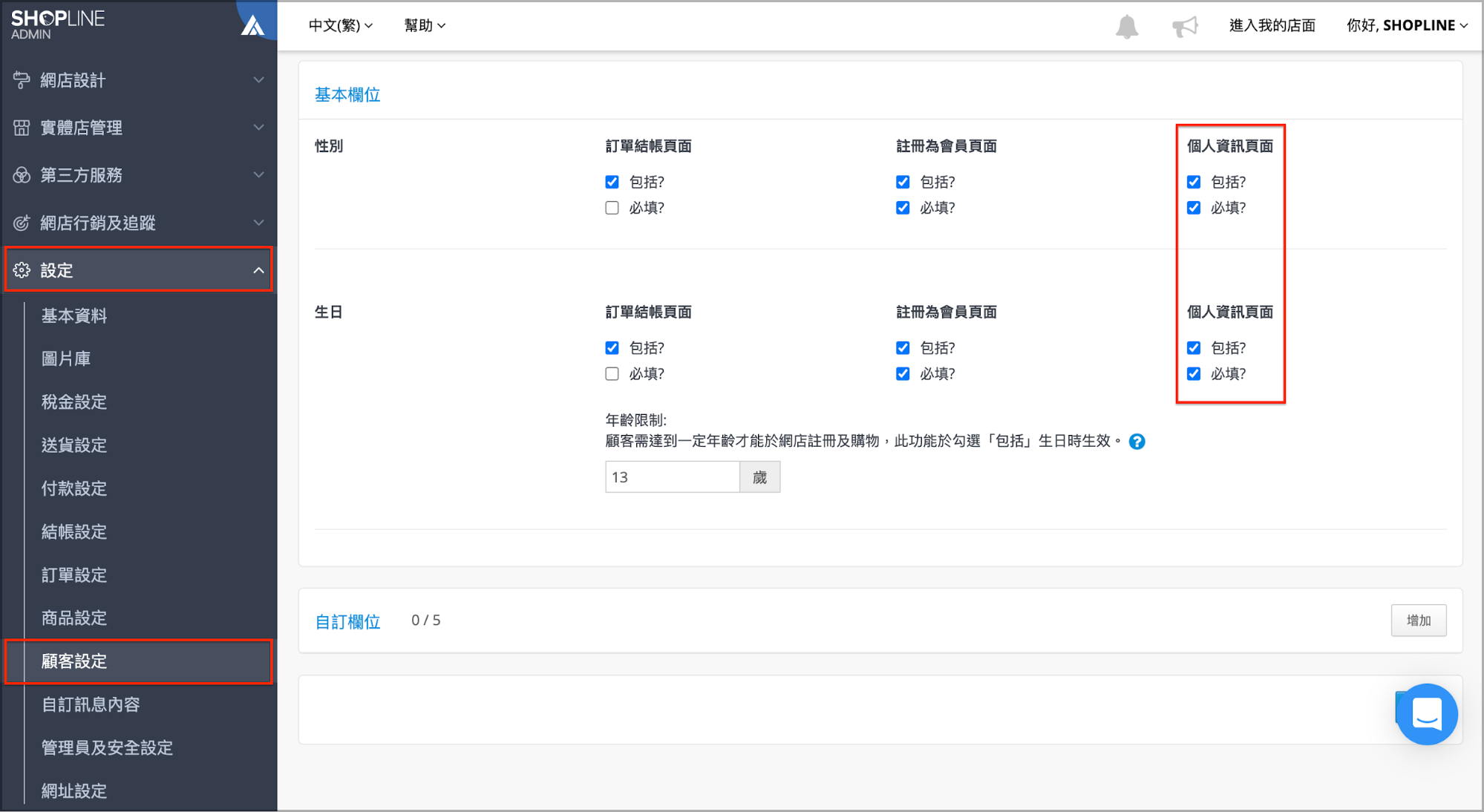Select 訂單設定 in the sidebar

(74, 575)
